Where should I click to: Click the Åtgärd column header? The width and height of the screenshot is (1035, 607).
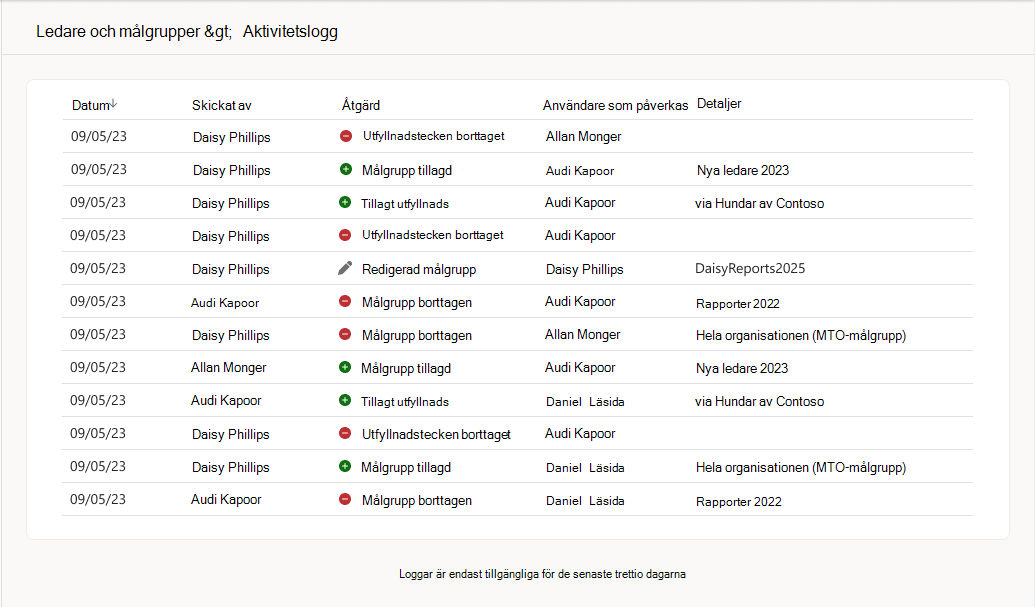[x=361, y=105]
